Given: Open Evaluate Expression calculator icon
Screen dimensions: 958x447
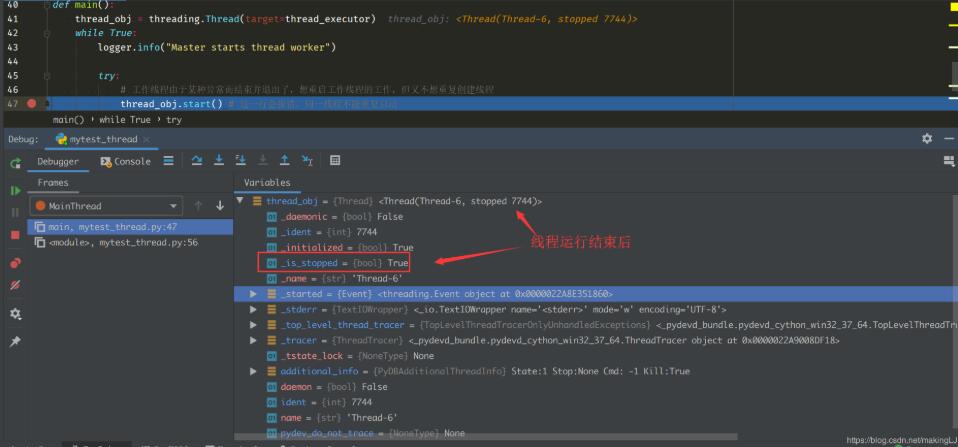Looking at the screenshot, I should pyautogui.click(x=335, y=161).
